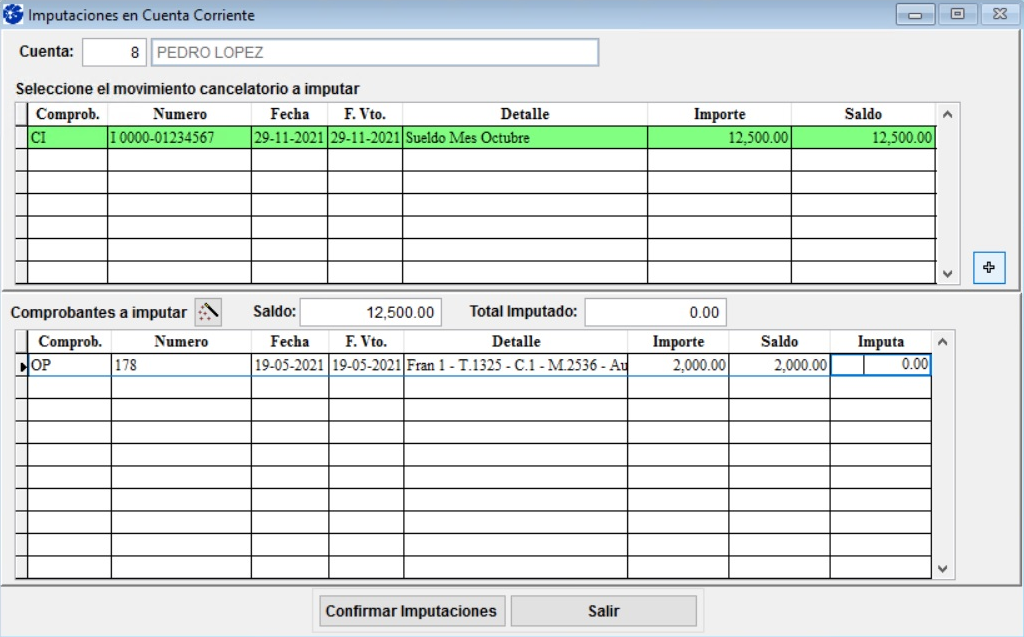Click the magic wand auto-impute icon
The image size is (1024, 637).
208,312
